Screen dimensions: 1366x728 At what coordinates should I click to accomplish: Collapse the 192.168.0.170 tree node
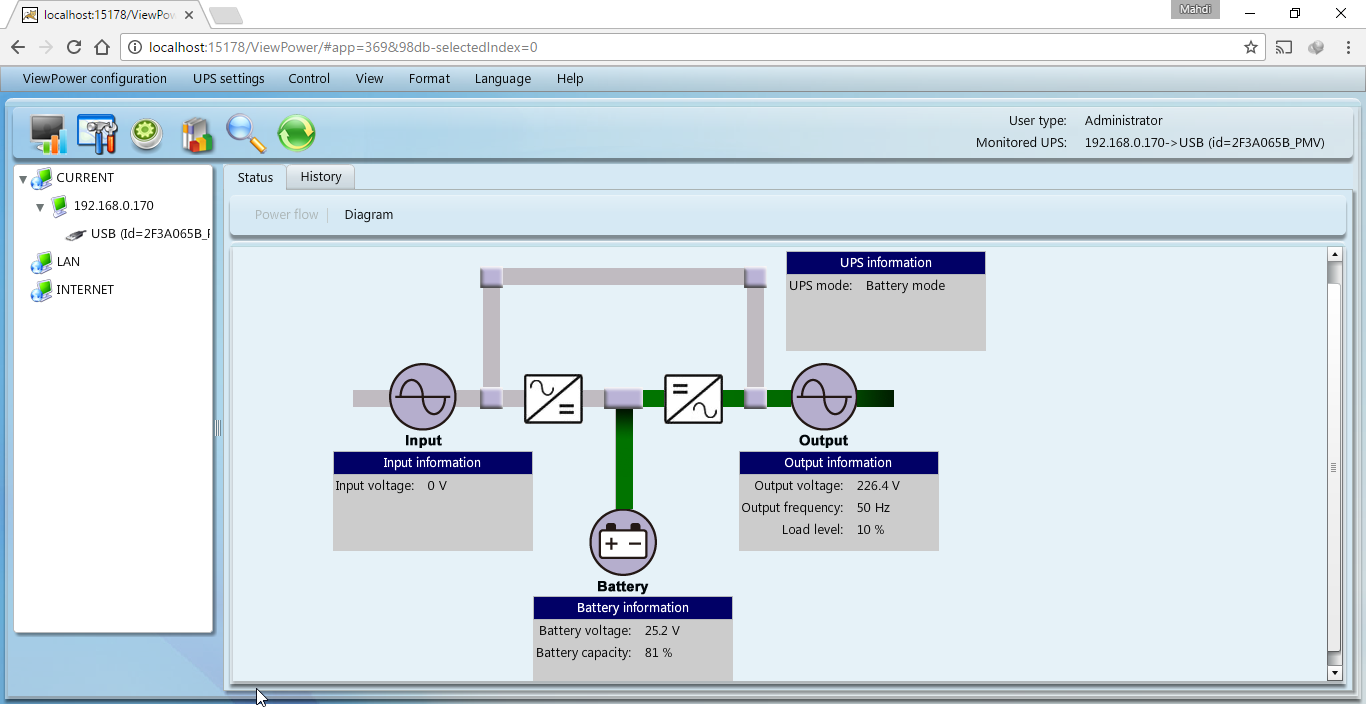coord(40,207)
